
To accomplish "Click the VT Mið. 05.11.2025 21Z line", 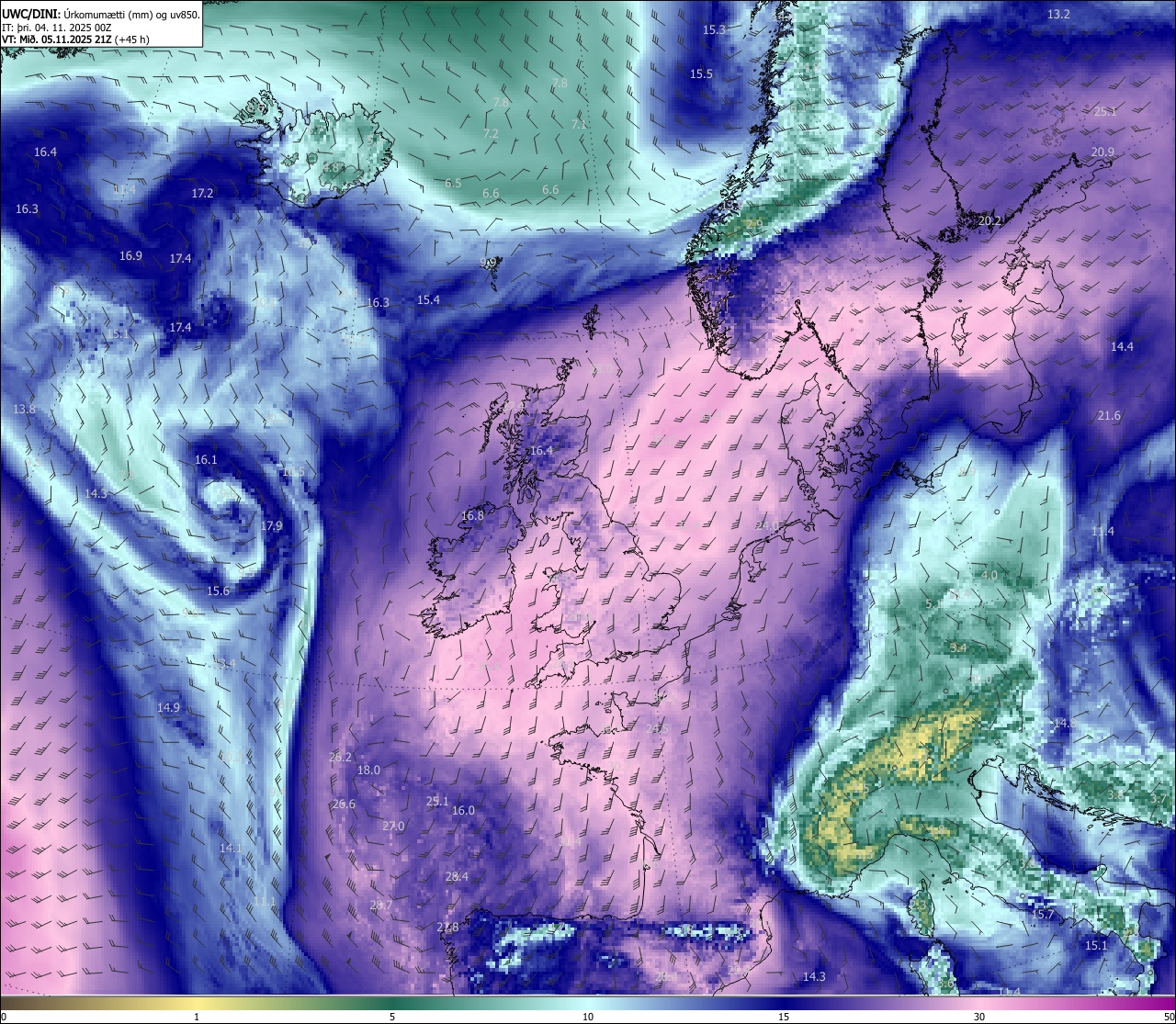I will 75,39.
